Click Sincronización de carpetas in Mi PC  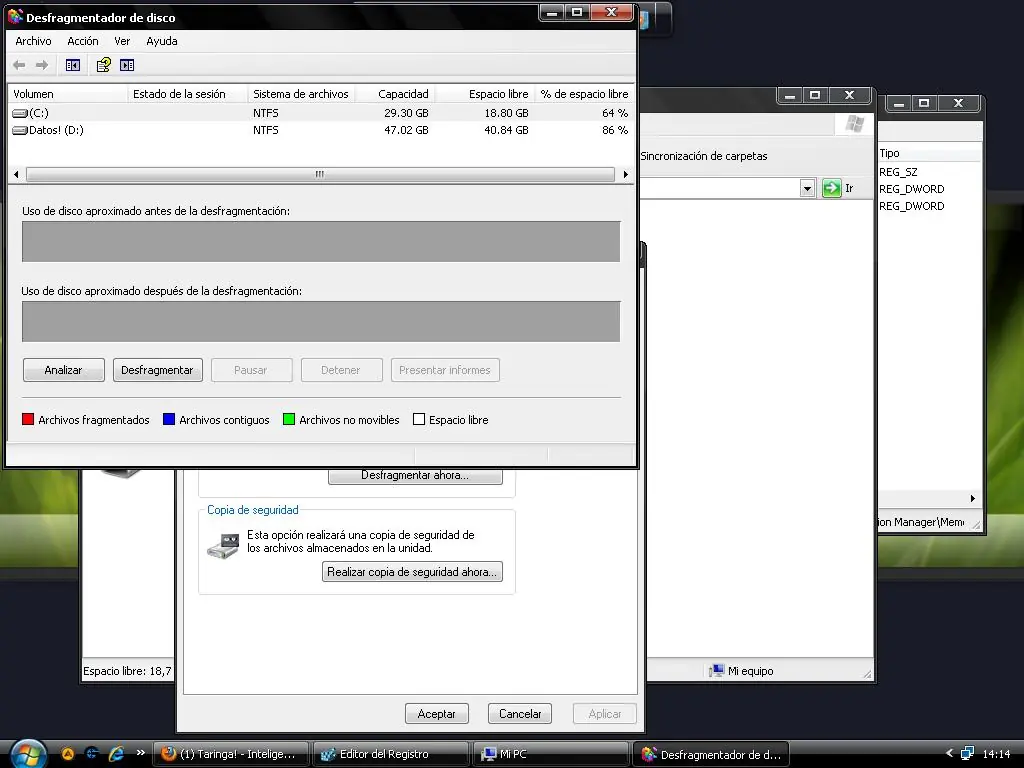[x=704, y=156]
